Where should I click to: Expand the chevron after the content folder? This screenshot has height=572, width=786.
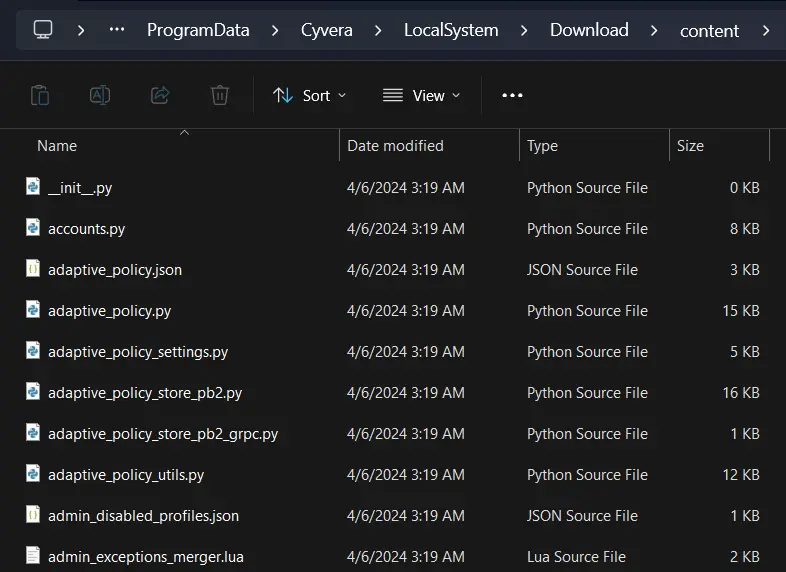point(766,30)
